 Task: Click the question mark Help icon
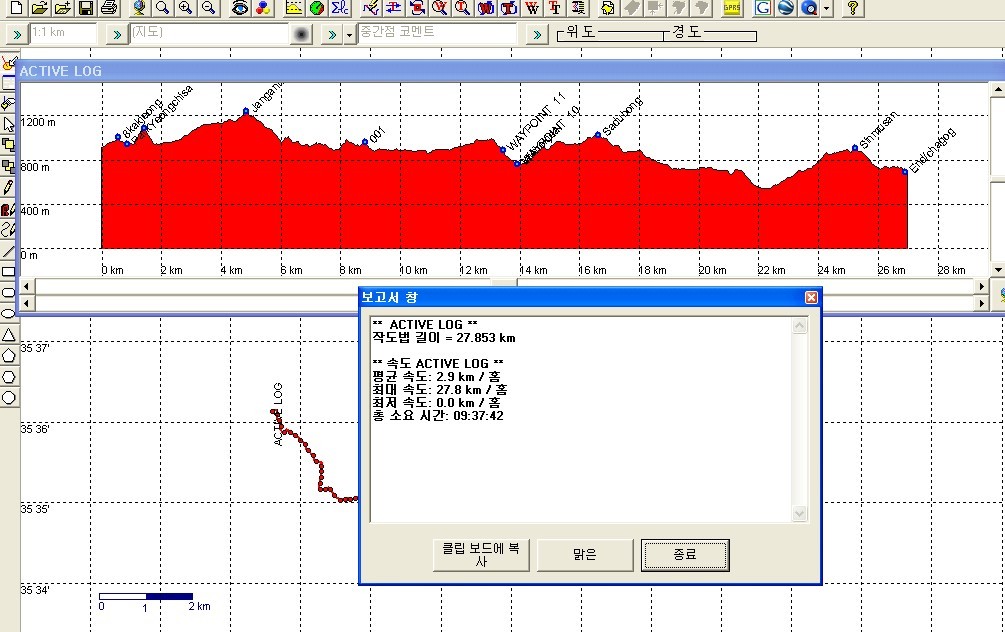852,8
